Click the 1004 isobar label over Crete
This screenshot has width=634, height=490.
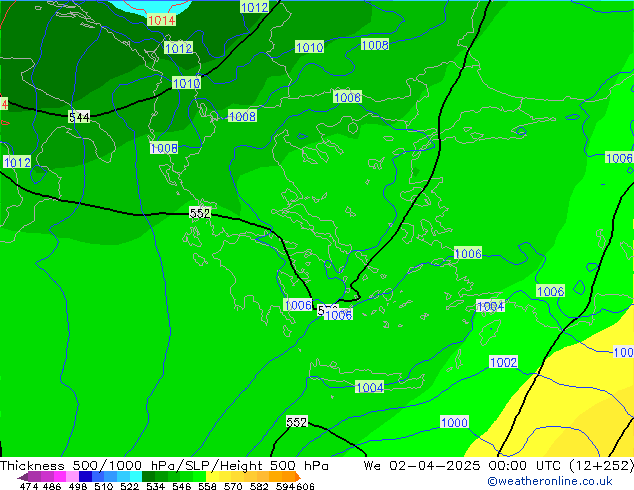tap(370, 388)
